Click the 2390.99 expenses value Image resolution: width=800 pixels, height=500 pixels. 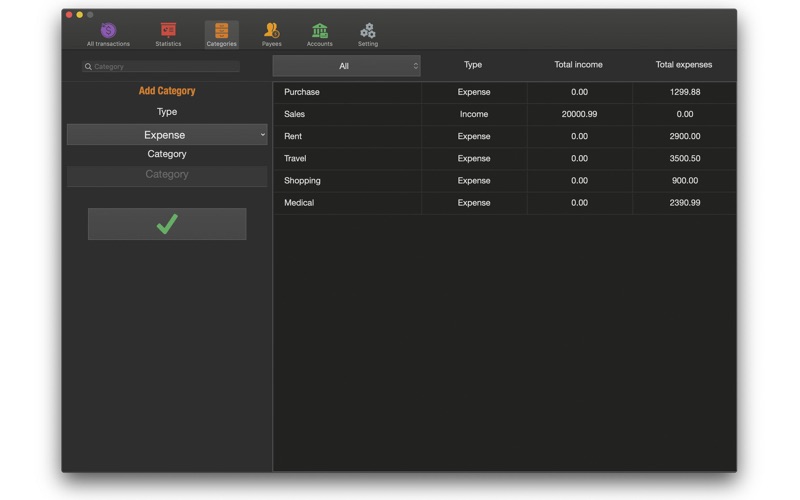685,203
